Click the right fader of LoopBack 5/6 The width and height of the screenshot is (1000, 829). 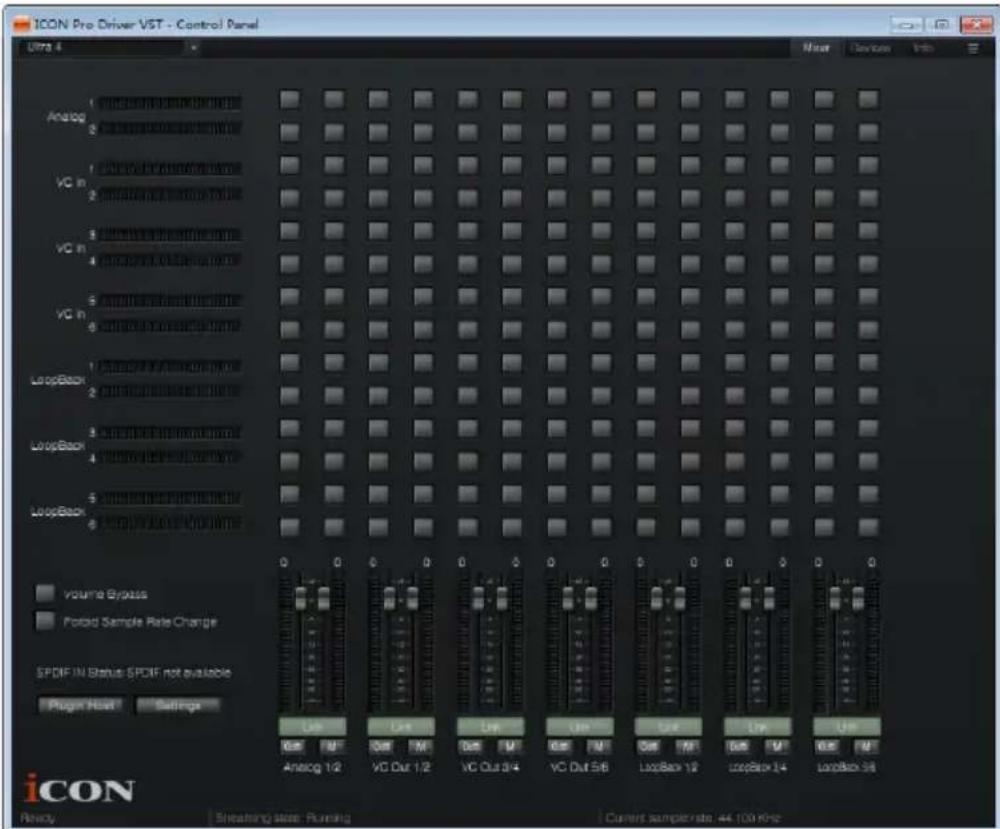point(858,599)
